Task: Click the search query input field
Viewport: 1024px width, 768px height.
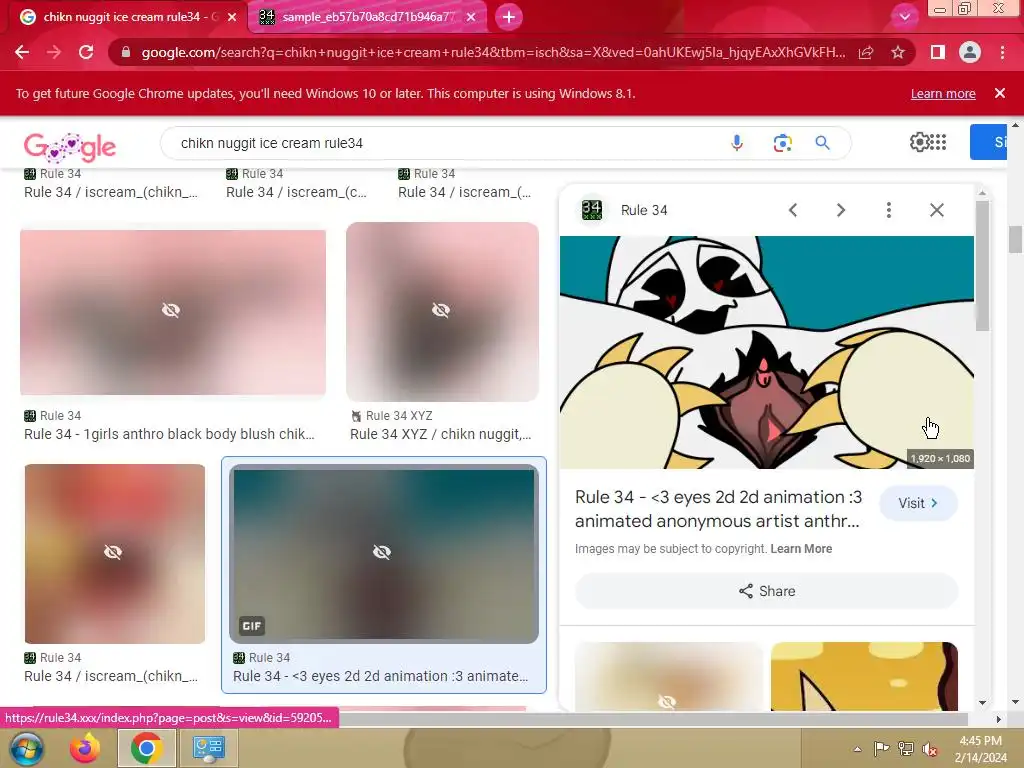Action: click(444, 143)
